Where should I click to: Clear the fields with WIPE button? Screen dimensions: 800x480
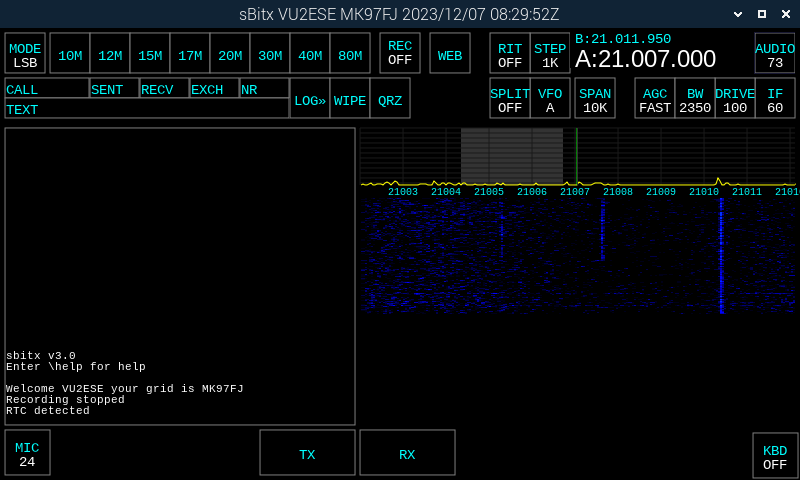(x=350, y=98)
